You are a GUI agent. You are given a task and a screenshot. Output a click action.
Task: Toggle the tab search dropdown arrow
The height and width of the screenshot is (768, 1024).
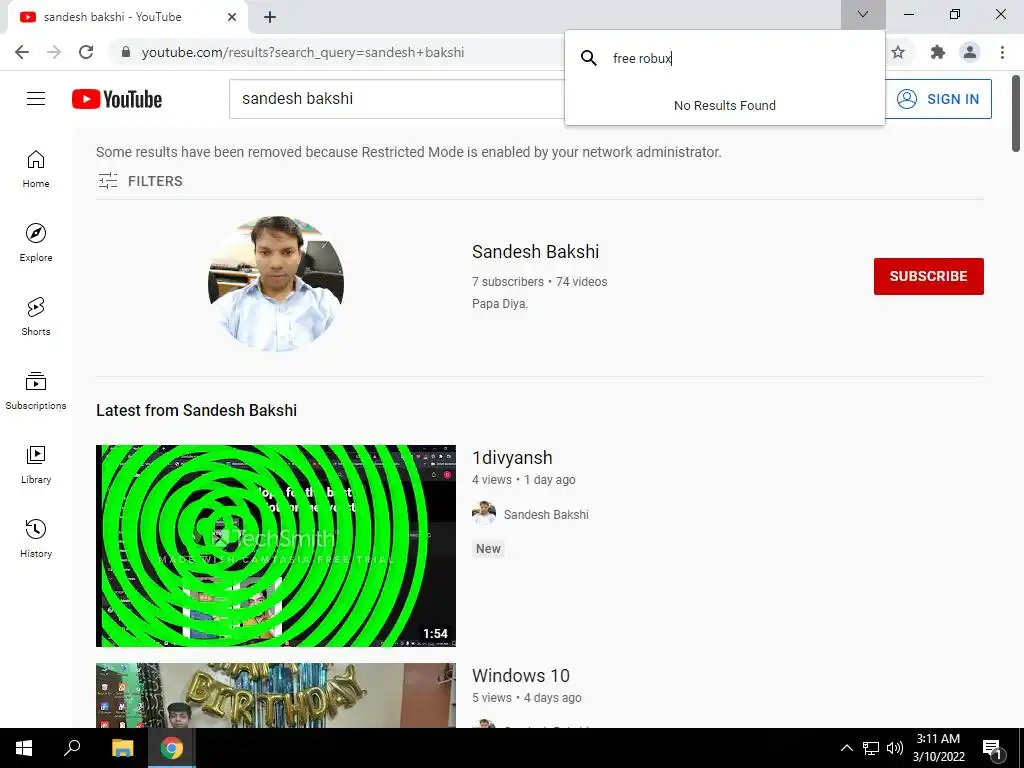coord(863,14)
